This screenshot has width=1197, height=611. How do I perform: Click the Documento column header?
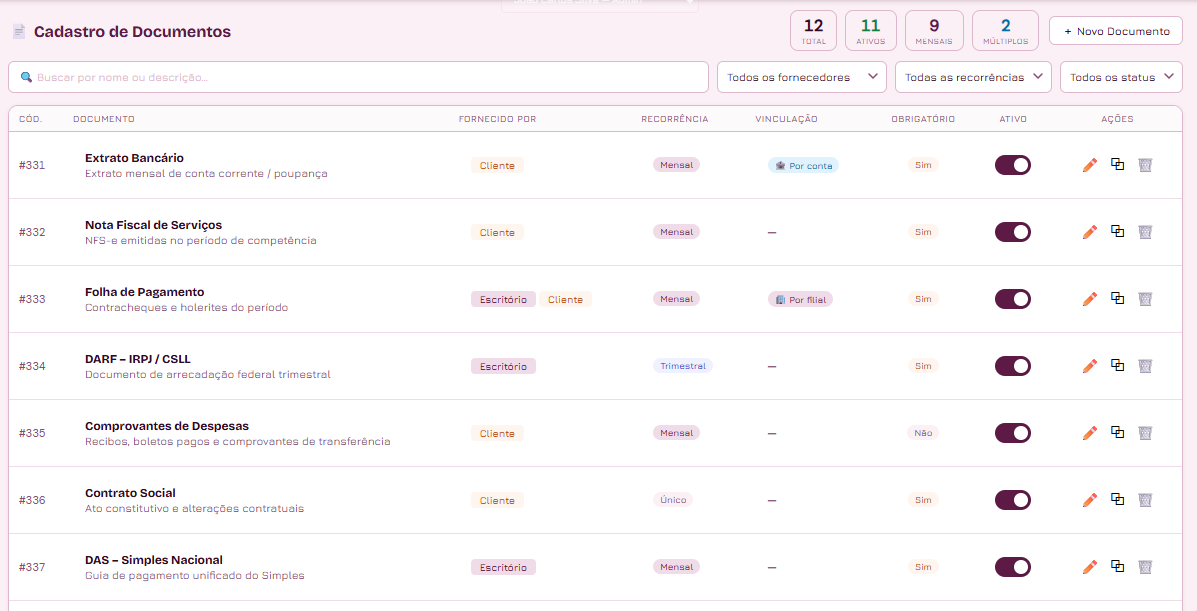coord(104,119)
